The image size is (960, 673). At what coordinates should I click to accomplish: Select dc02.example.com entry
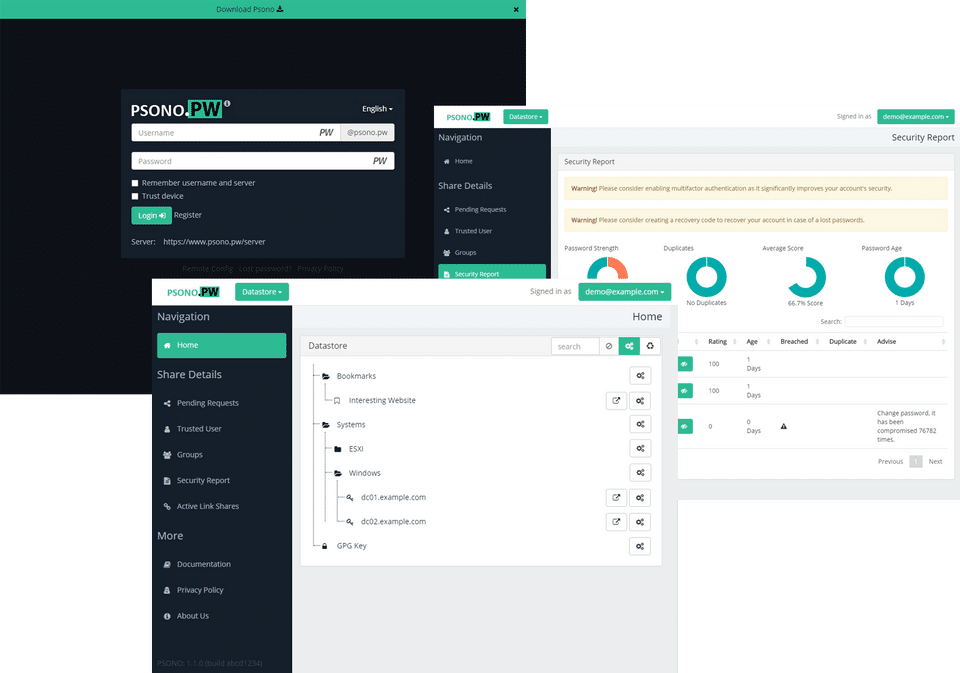click(393, 522)
